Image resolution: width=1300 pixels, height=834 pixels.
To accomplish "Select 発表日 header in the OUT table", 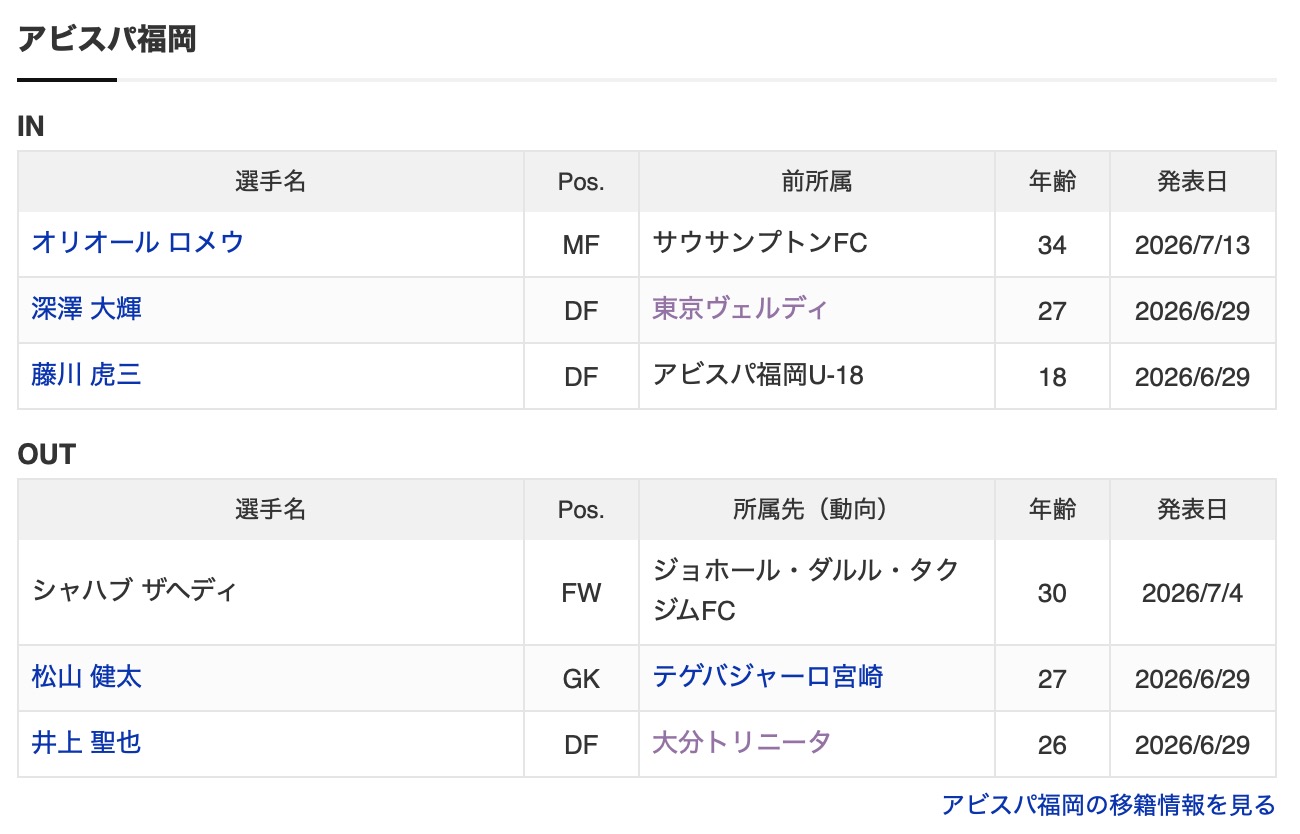I will (x=1193, y=510).
